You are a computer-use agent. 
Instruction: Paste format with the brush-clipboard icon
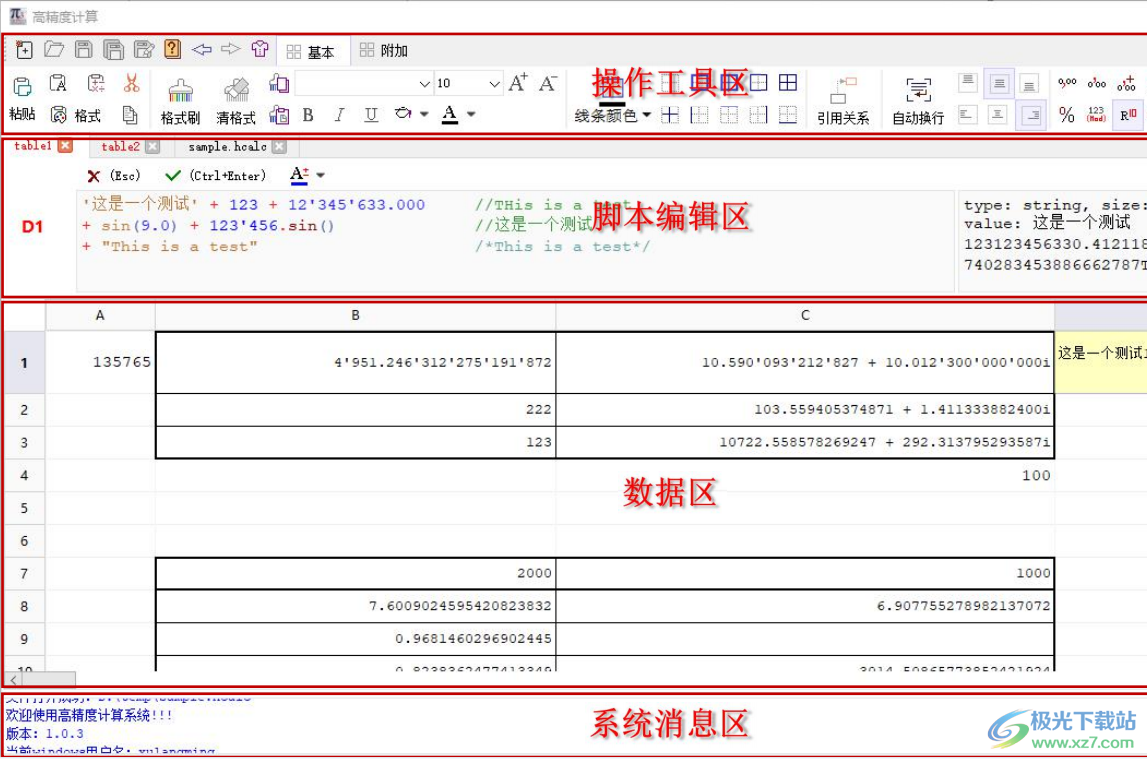(x=279, y=115)
